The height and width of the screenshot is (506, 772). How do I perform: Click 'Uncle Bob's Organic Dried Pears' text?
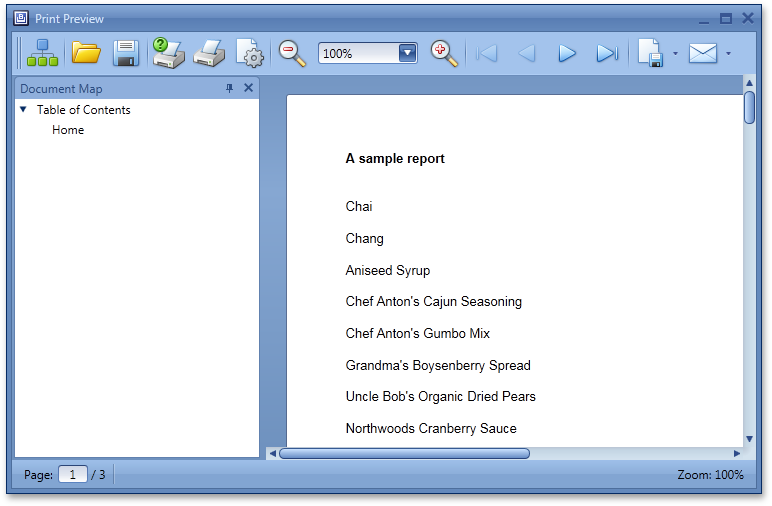tap(441, 397)
